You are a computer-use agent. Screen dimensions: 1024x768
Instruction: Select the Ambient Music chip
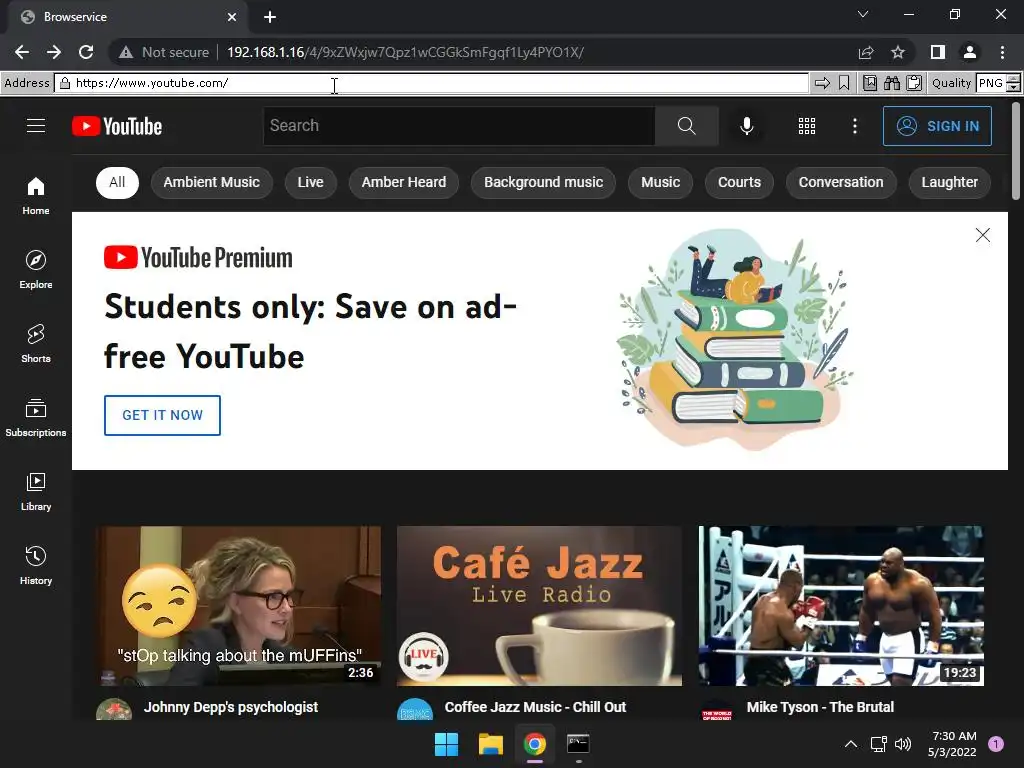point(212,182)
